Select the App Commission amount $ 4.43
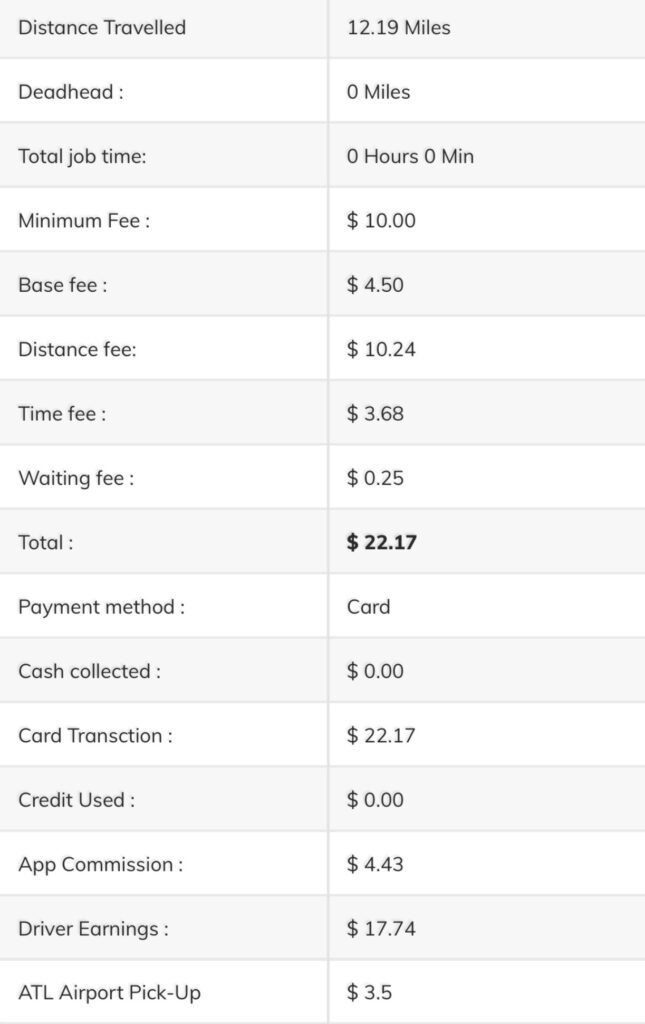The height and width of the screenshot is (1024, 645). pos(375,864)
